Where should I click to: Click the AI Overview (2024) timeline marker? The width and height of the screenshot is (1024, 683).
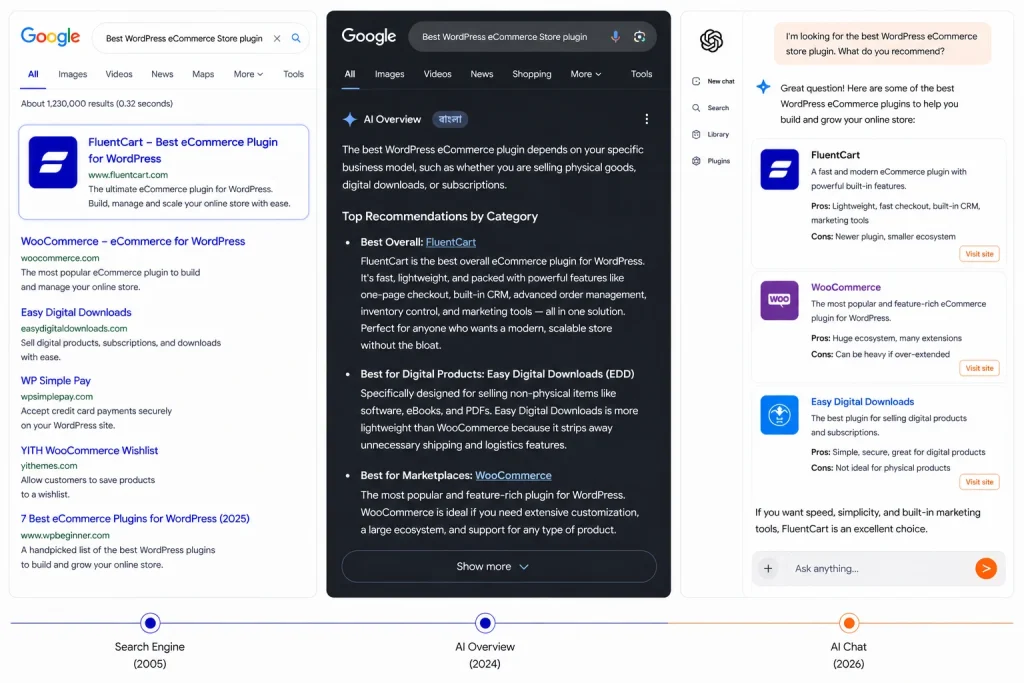485,623
